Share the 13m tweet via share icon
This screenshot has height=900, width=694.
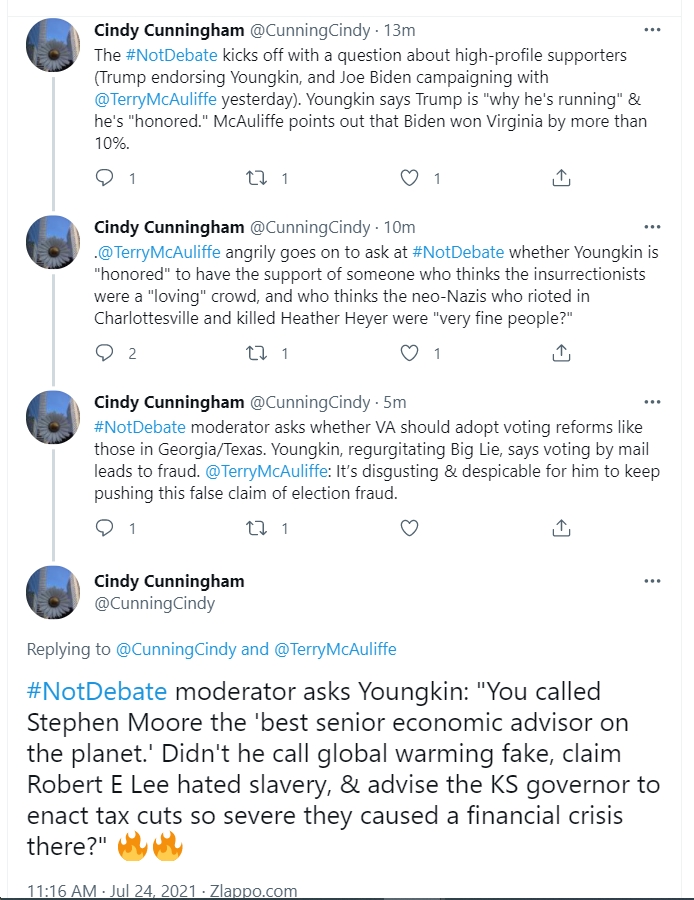[x=561, y=178]
